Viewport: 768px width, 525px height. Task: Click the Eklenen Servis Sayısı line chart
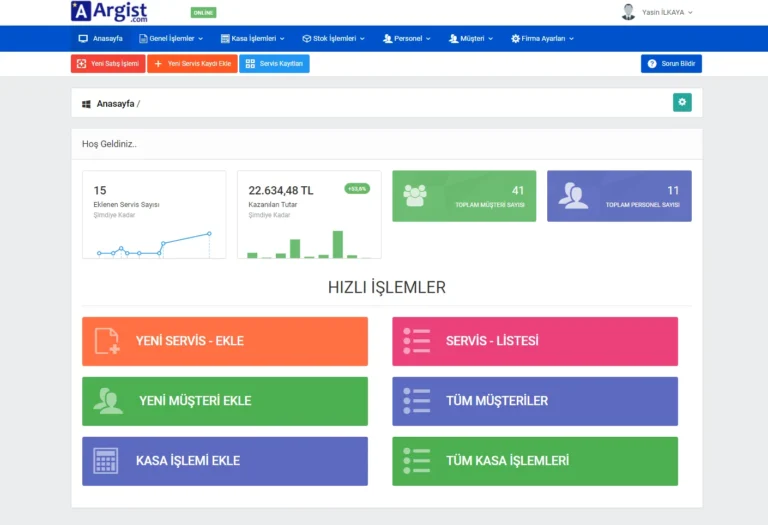(x=154, y=243)
